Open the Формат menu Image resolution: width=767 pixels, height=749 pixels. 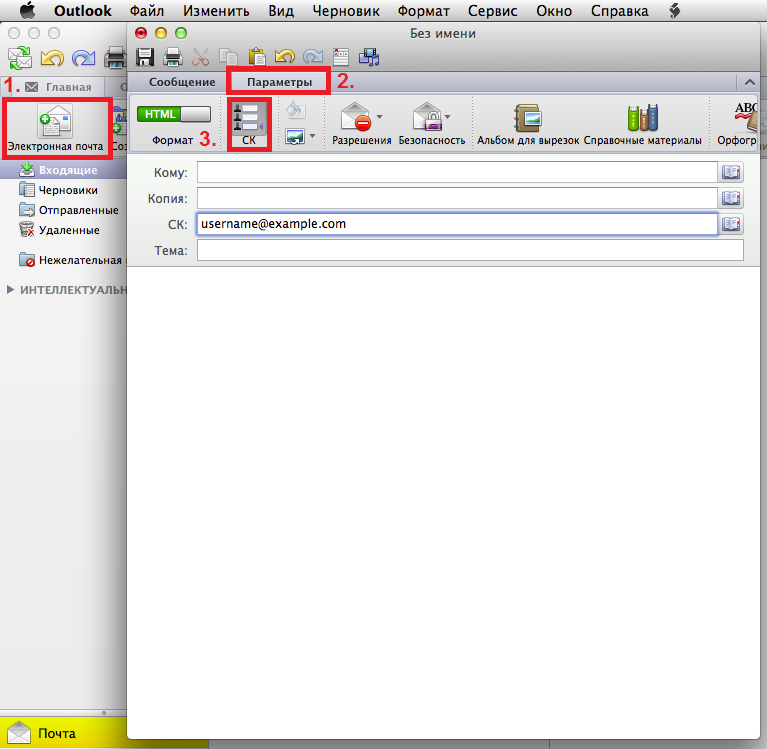click(424, 11)
